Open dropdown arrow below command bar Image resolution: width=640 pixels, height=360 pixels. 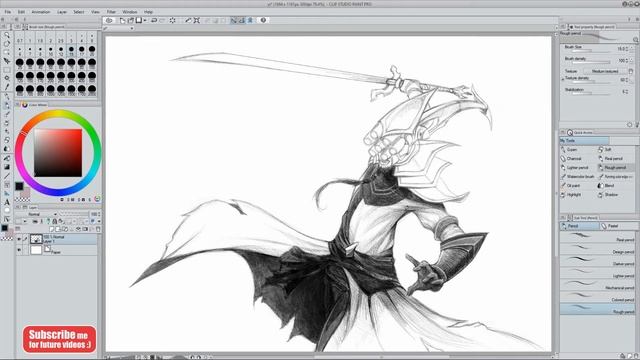(x=131, y=29)
